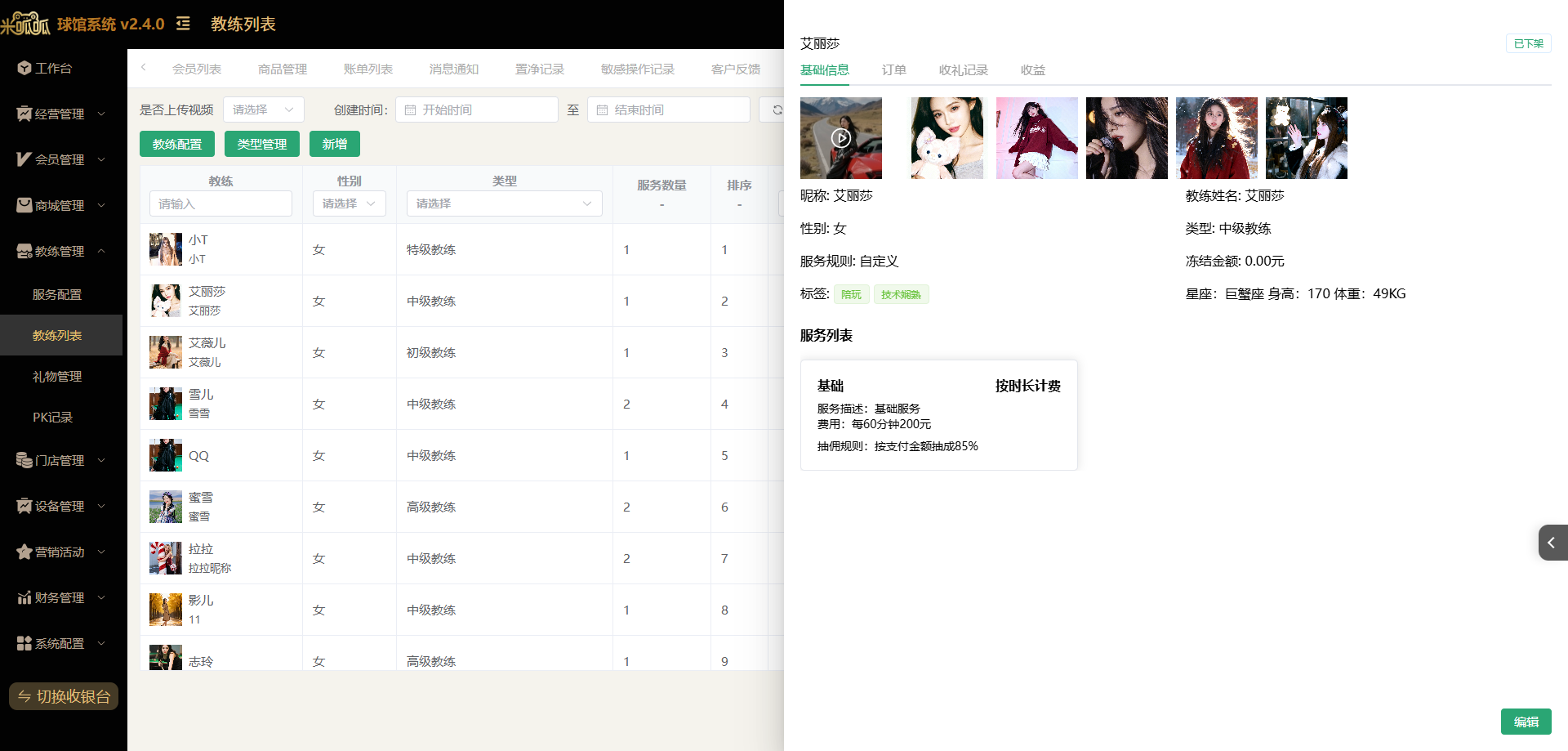Click the 商城管理 sidebar icon
1568x751 pixels.
24,205
